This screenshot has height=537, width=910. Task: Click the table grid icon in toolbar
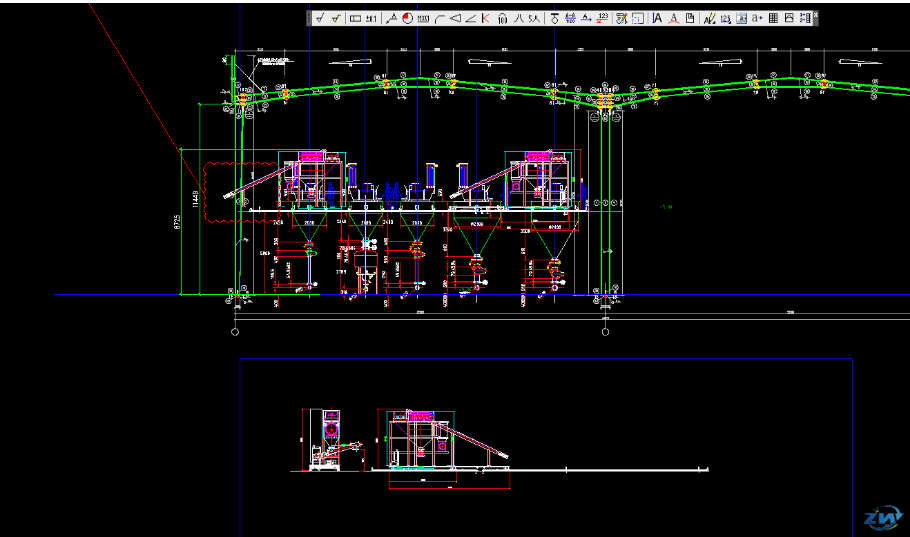tap(773, 18)
